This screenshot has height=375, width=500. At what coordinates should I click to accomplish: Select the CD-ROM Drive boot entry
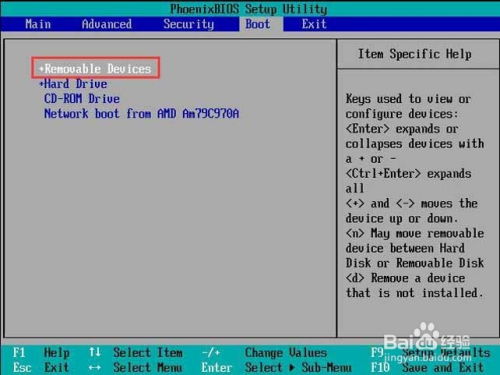82,99
